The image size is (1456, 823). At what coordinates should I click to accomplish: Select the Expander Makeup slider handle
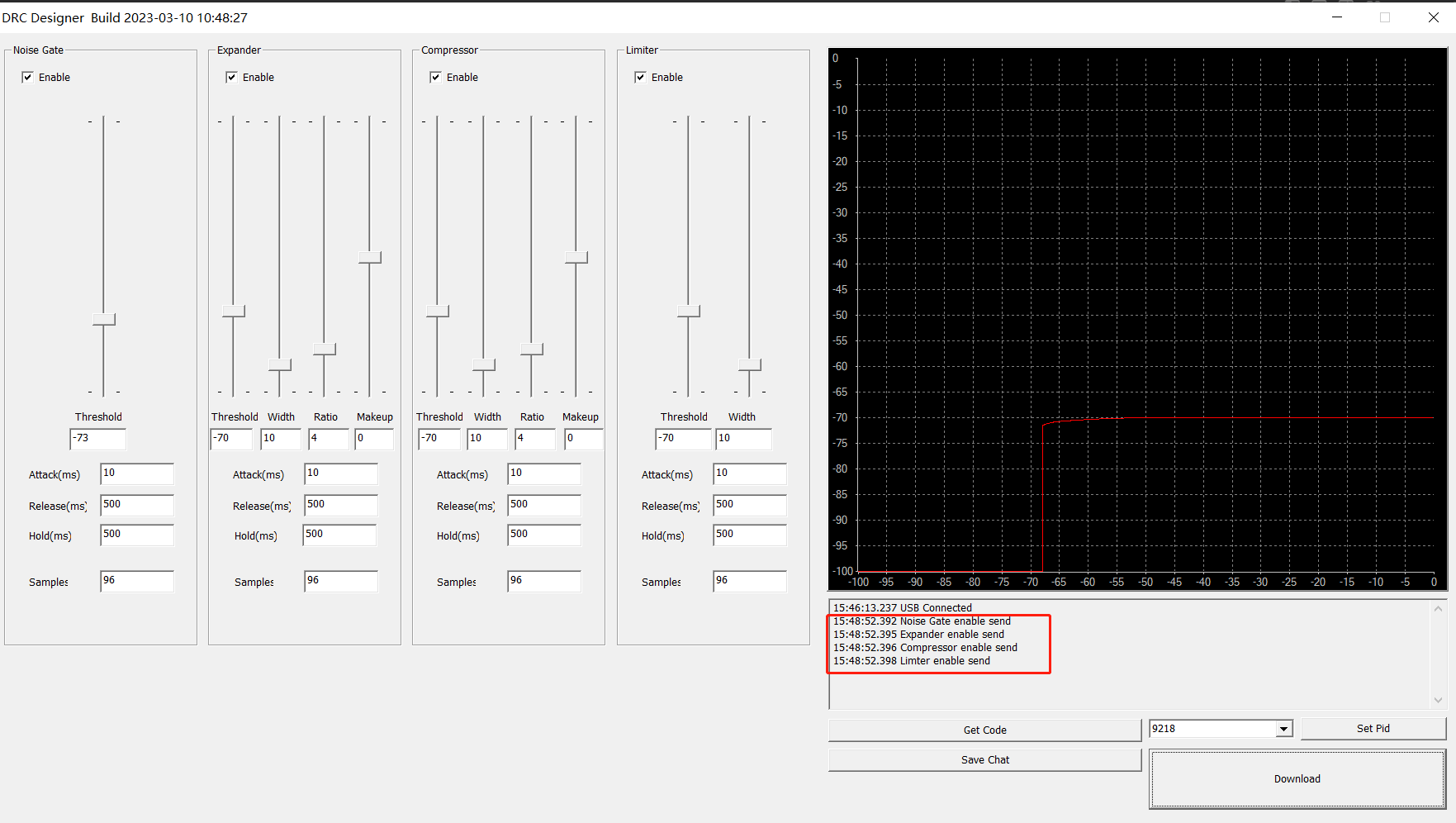370,257
